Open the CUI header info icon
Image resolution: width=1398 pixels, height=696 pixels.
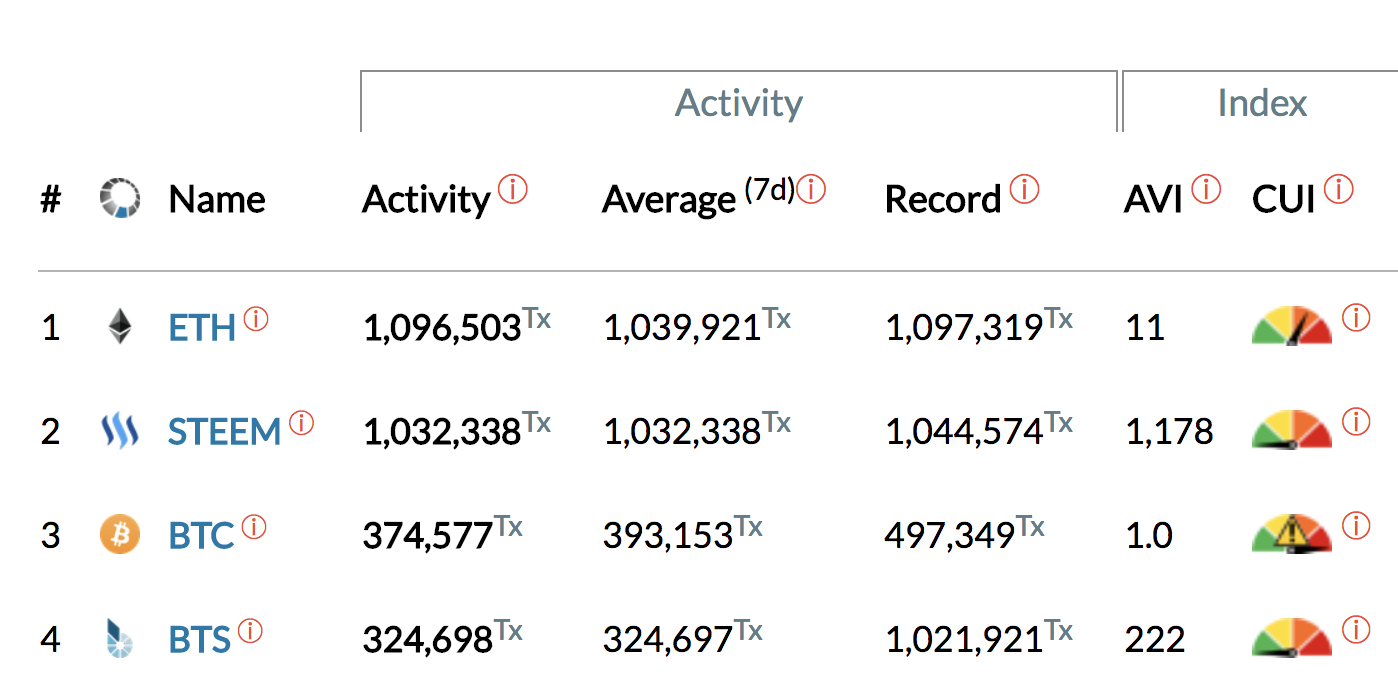(1338, 189)
